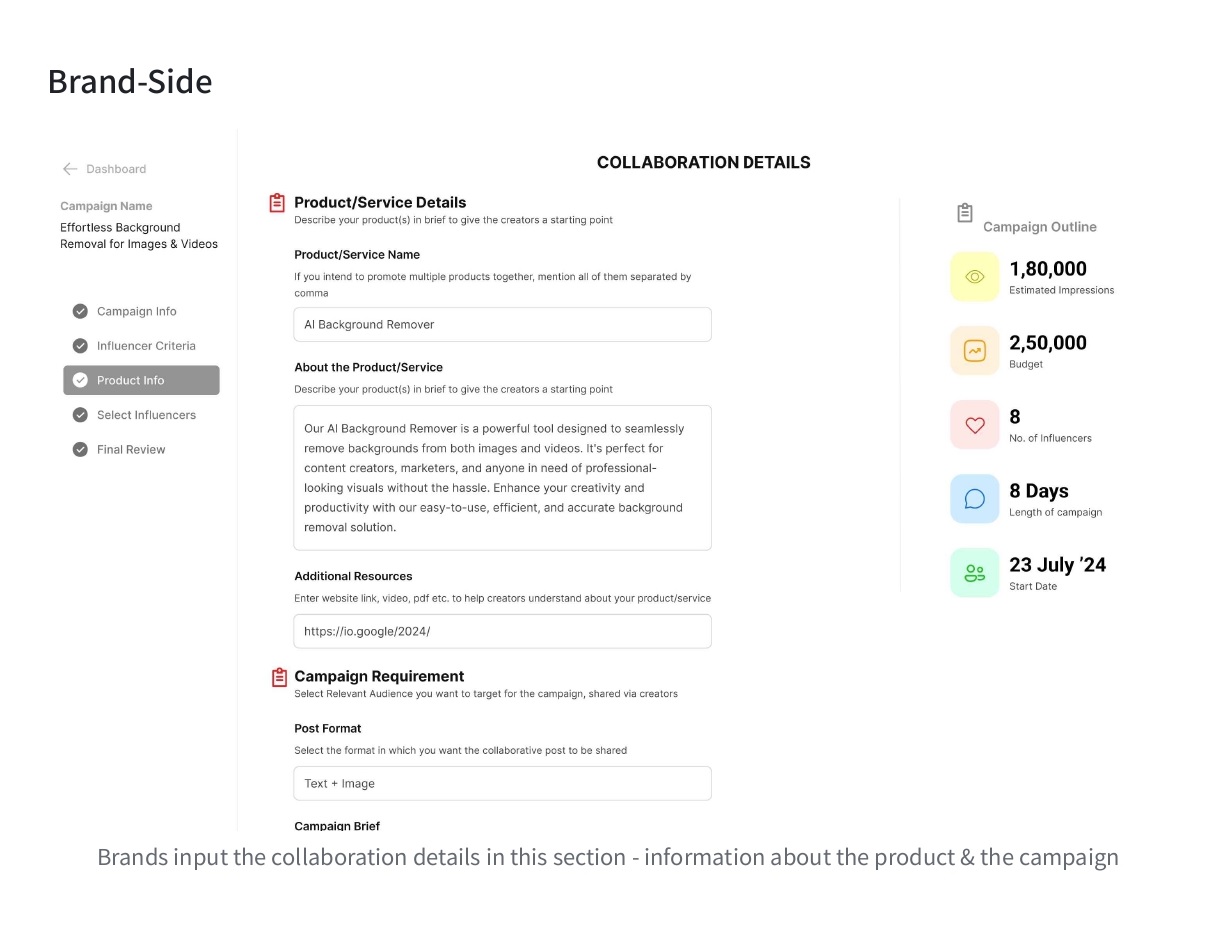Click the Start Date people icon
Image resolution: width=1205 pixels, height=933 pixels.
pyautogui.click(x=975, y=573)
